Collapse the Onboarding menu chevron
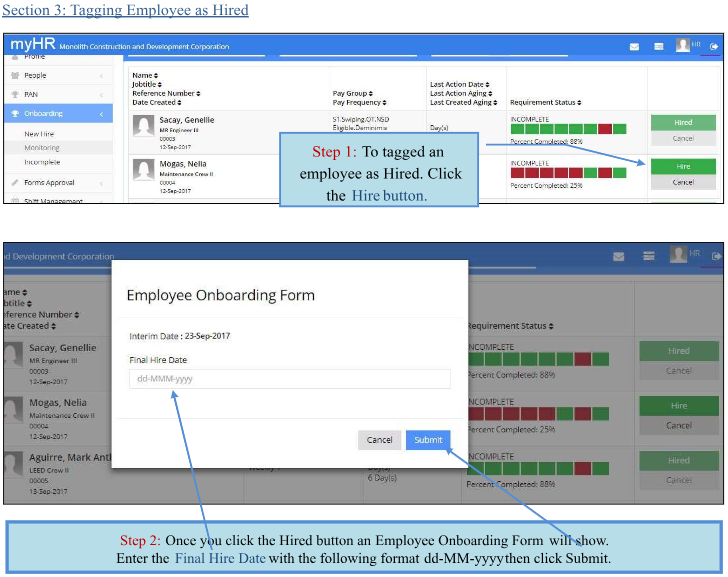This screenshot has height=577, width=728. click(x=101, y=114)
